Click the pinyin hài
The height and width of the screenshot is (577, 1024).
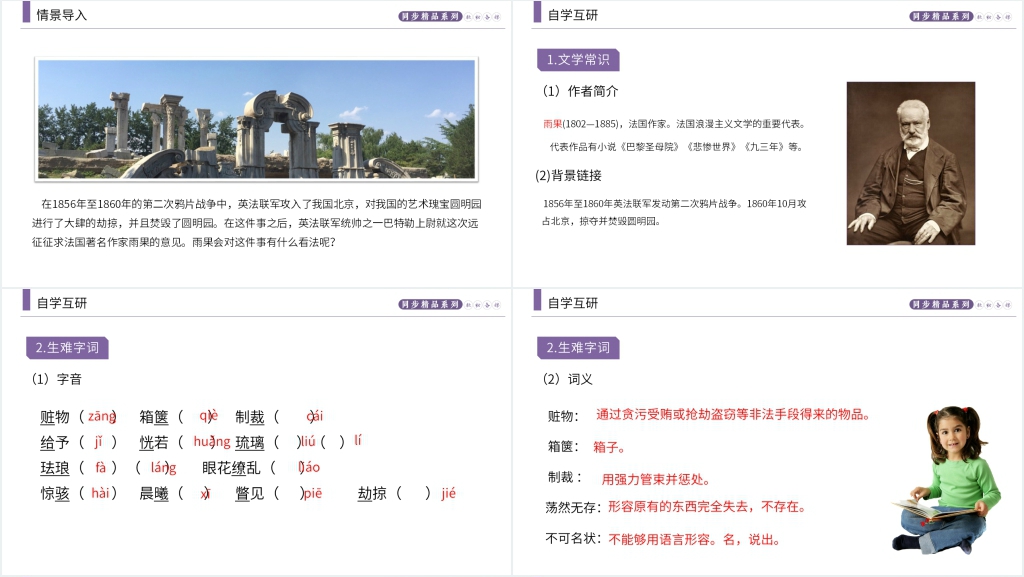pos(100,493)
